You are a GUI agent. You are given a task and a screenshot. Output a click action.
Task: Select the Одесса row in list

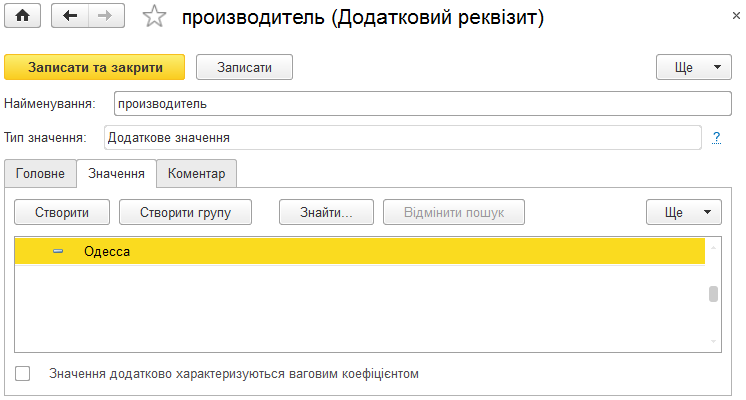coord(360,251)
